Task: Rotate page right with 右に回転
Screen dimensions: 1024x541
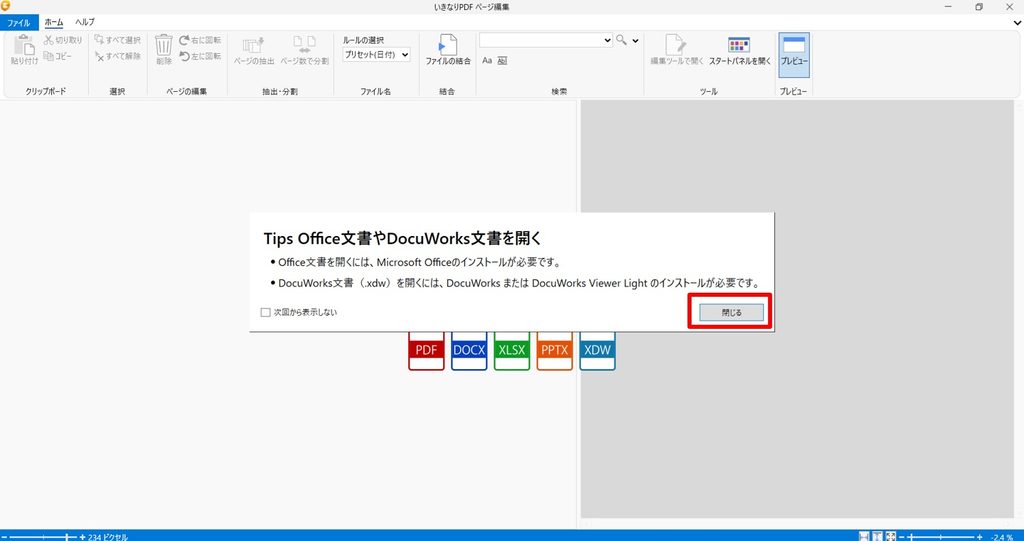Action: pos(200,41)
